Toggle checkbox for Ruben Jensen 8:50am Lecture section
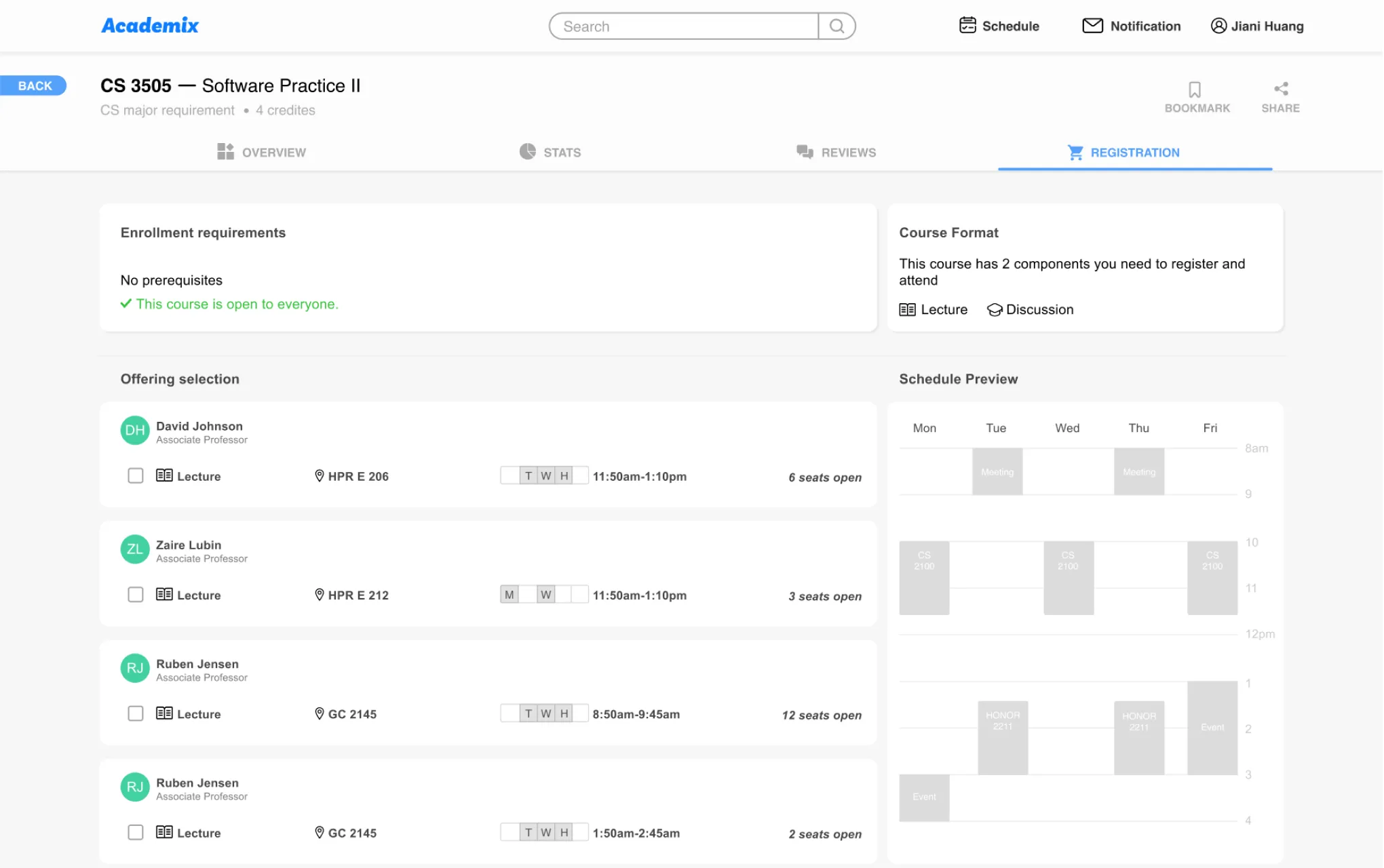 click(135, 714)
